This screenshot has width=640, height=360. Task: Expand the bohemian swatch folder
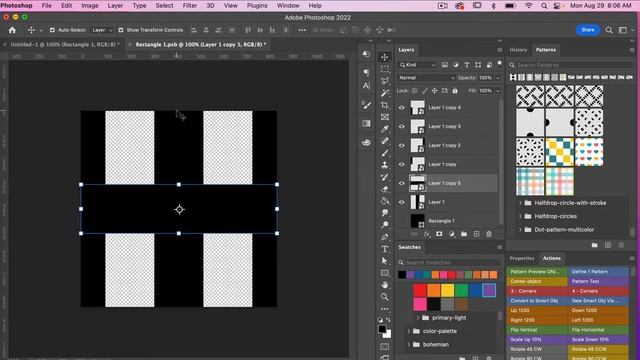point(409,344)
